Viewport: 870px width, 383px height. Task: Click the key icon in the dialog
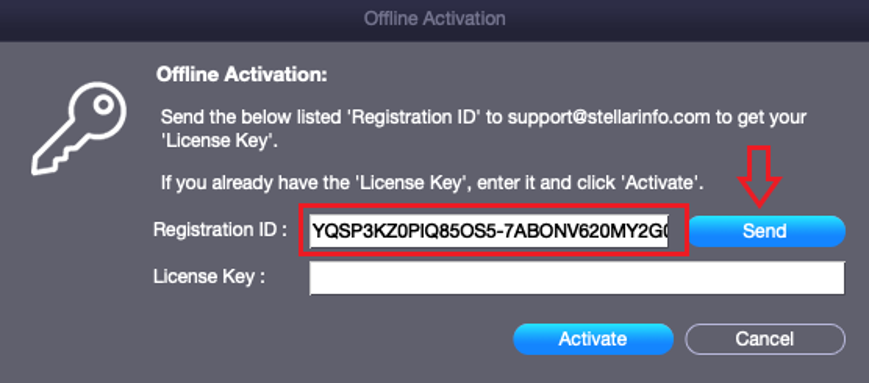pyautogui.click(x=78, y=129)
